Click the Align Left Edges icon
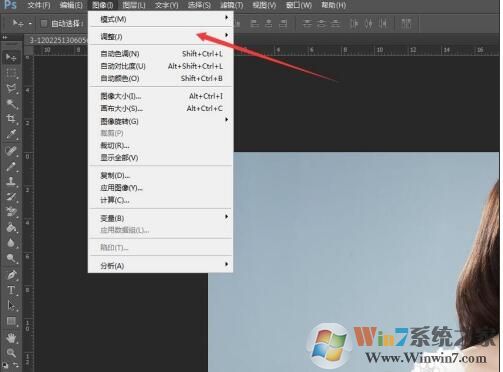This screenshot has height=372, width=503. tap(255, 23)
